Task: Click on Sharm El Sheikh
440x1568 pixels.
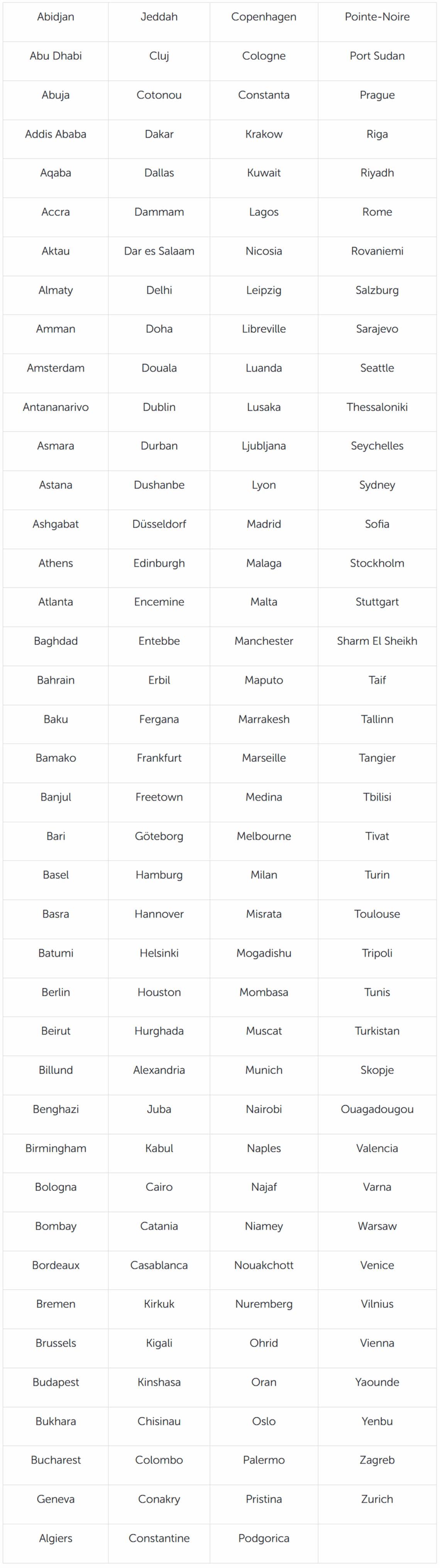Action: (x=377, y=640)
